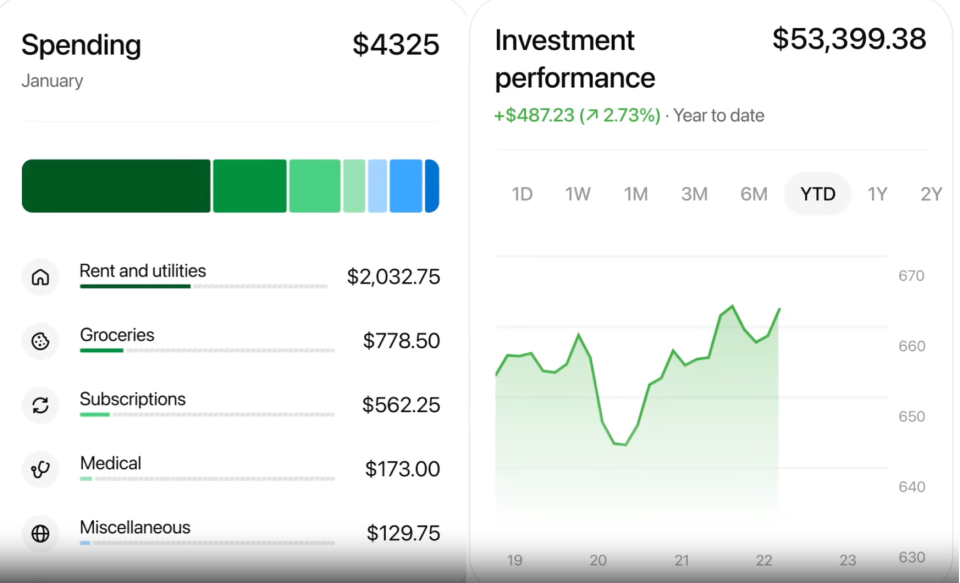Screen dimensions: 960x583
Task: Click the stethoscope icon beside Medical
Action: point(40,470)
